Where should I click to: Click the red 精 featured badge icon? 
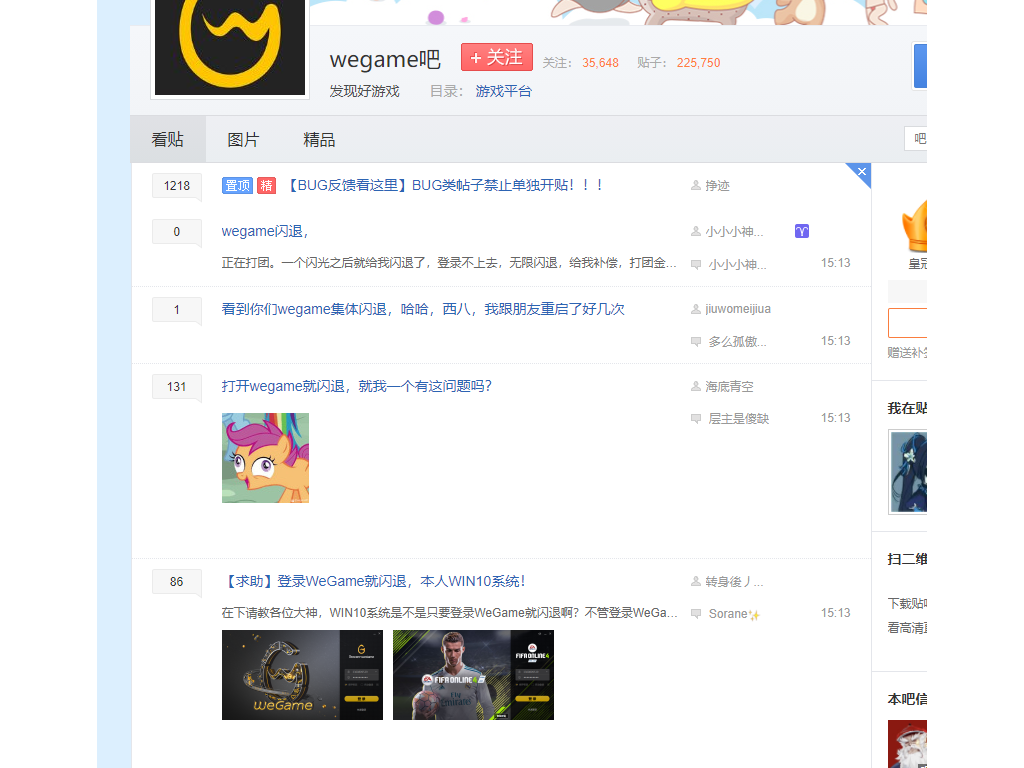coord(266,185)
